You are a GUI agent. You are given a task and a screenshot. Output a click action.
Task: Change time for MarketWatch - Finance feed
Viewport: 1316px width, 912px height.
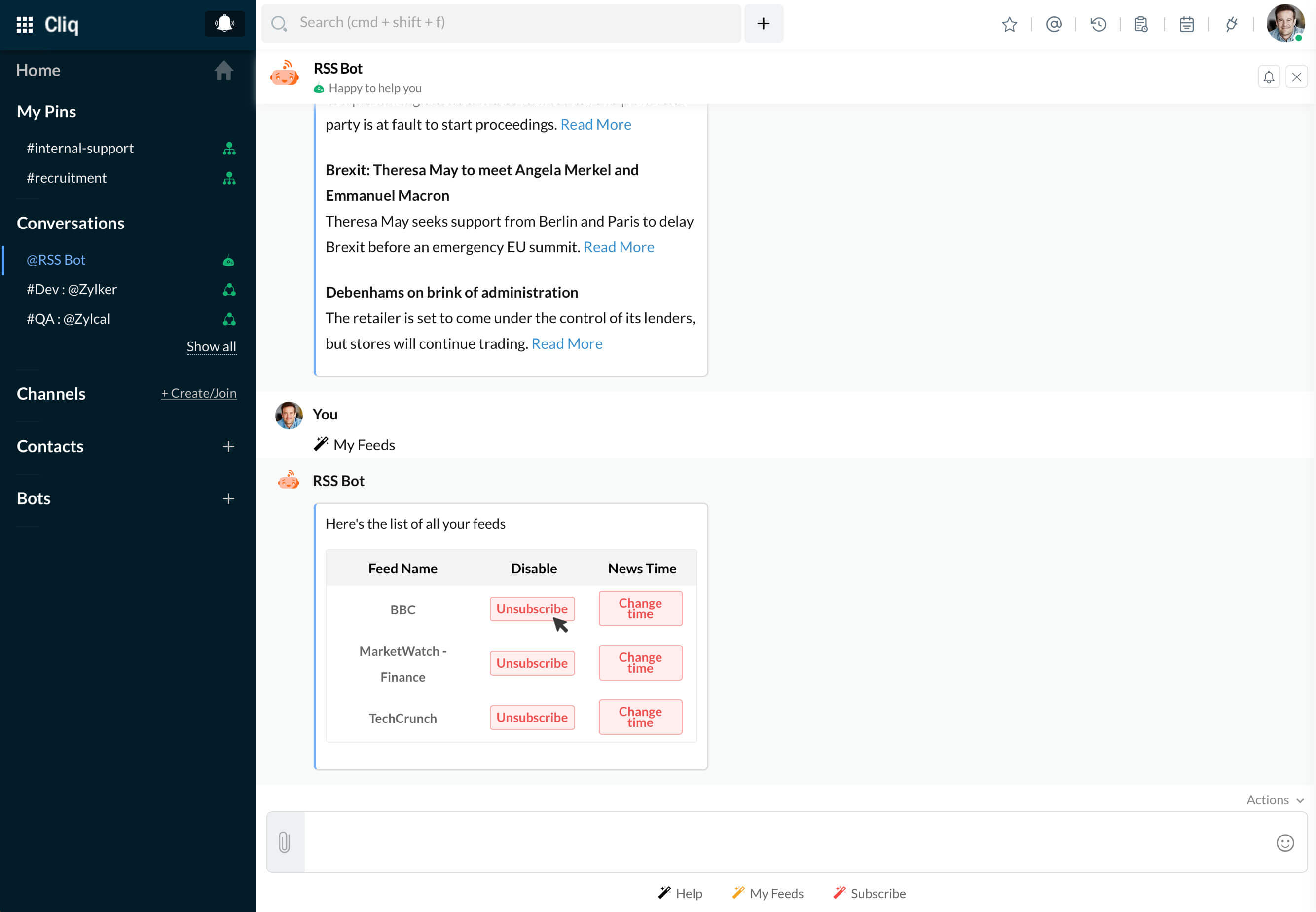(x=640, y=663)
